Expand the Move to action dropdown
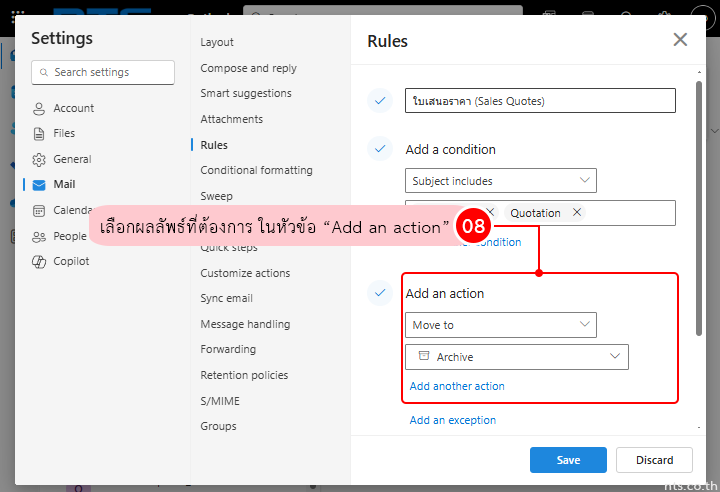Viewport: 720px width, 492px height. [x=501, y=325]
